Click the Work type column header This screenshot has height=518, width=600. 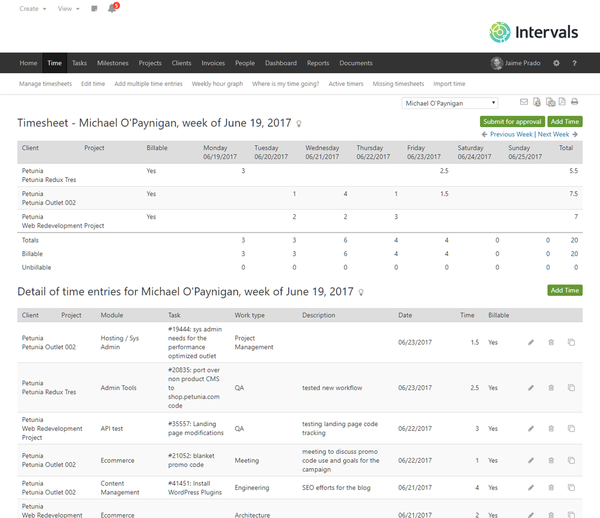tap(249, 315)
